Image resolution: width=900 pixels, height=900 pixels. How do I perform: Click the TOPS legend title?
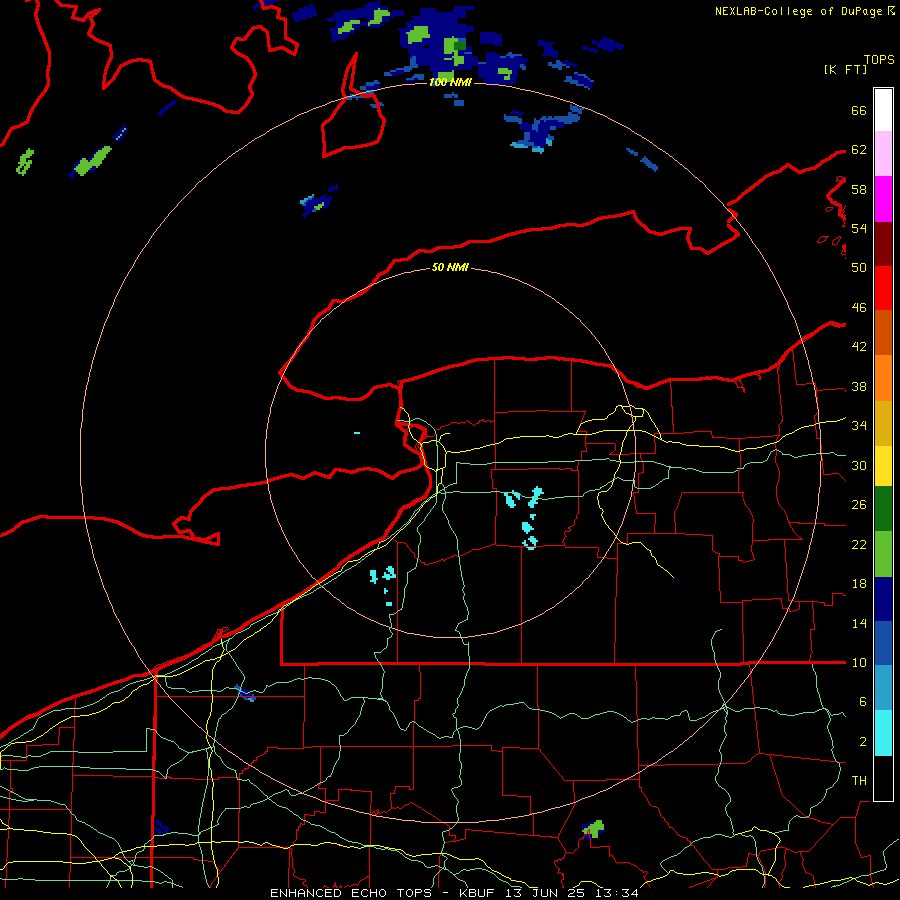click(879, 59)
